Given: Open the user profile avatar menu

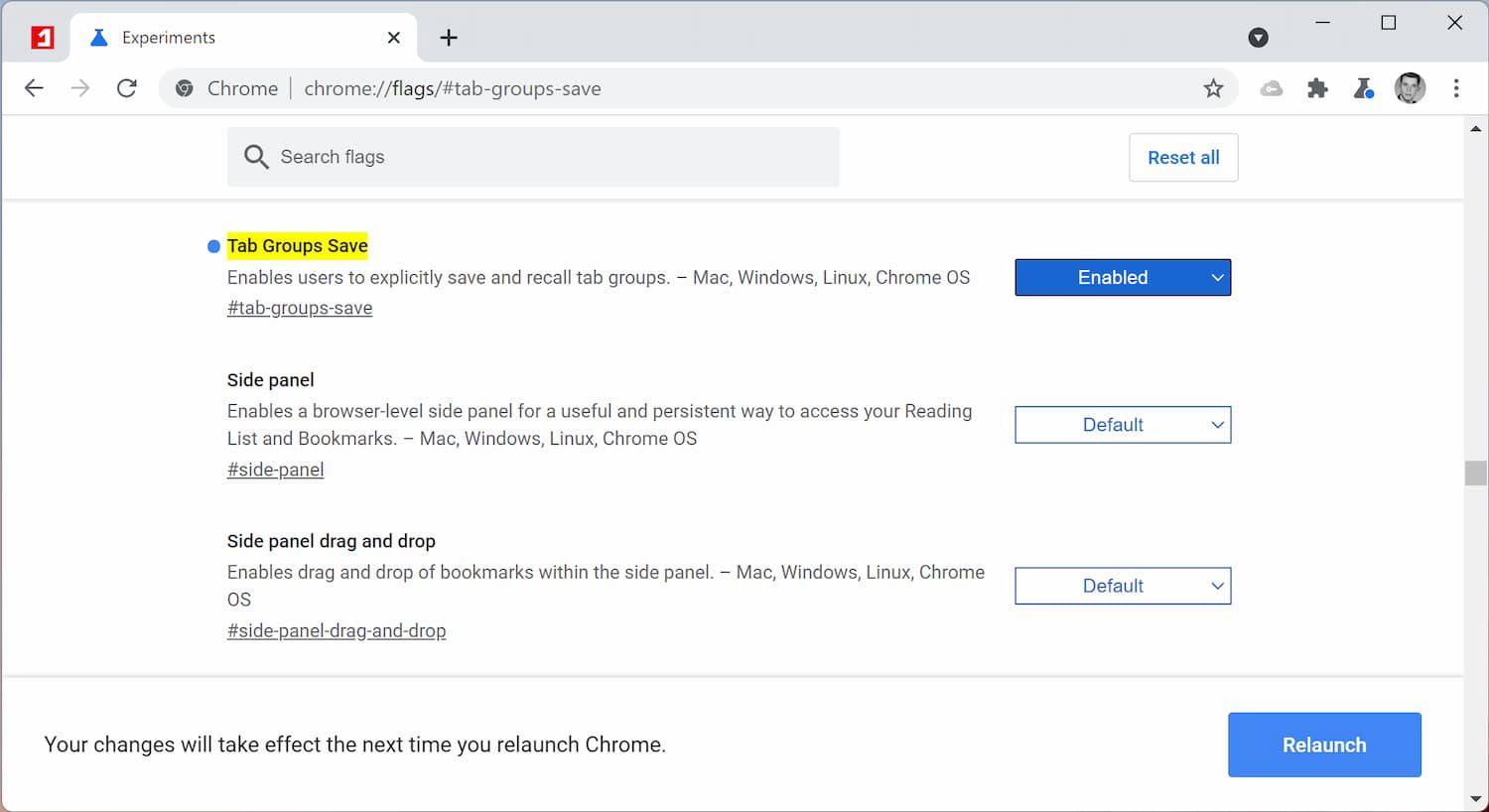Looking at the screenshot, I should coord(1410,88).
